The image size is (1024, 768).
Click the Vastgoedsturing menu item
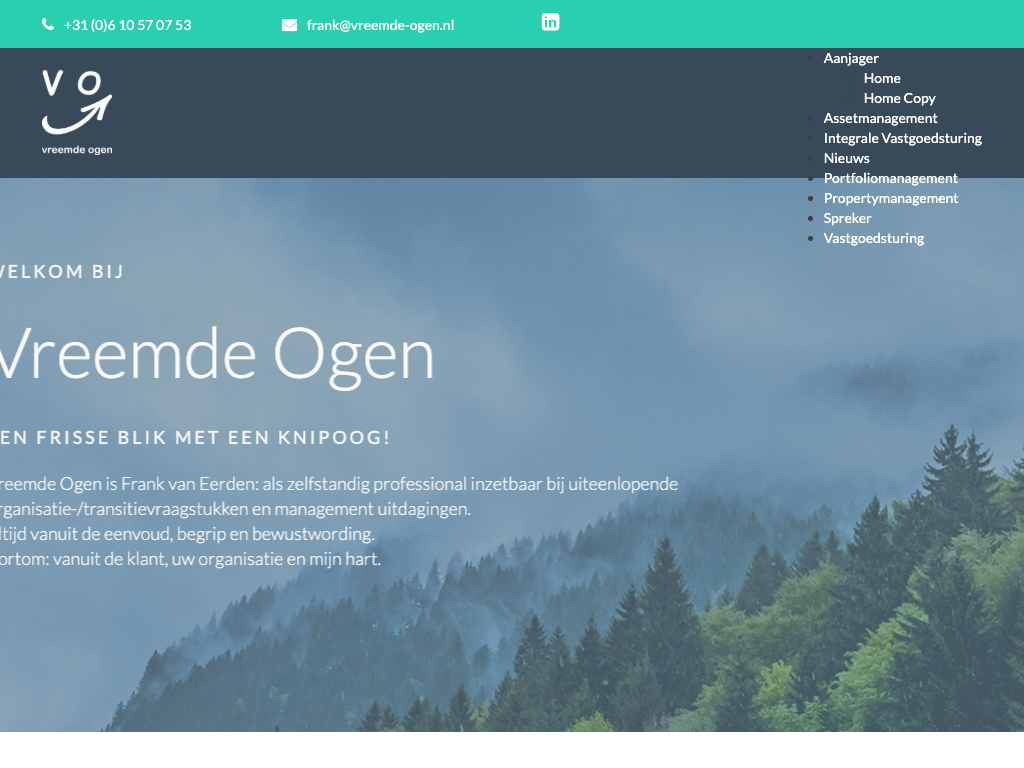pyautogui.click(x=873, y=238)
